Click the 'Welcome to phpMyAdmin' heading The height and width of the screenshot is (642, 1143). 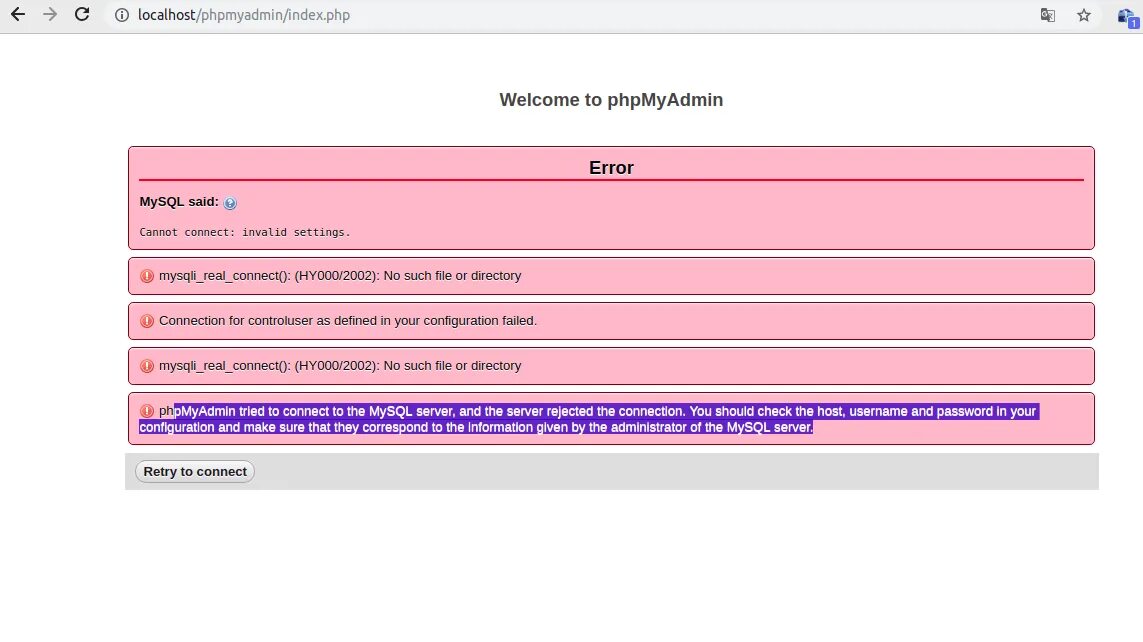(611, 100)
